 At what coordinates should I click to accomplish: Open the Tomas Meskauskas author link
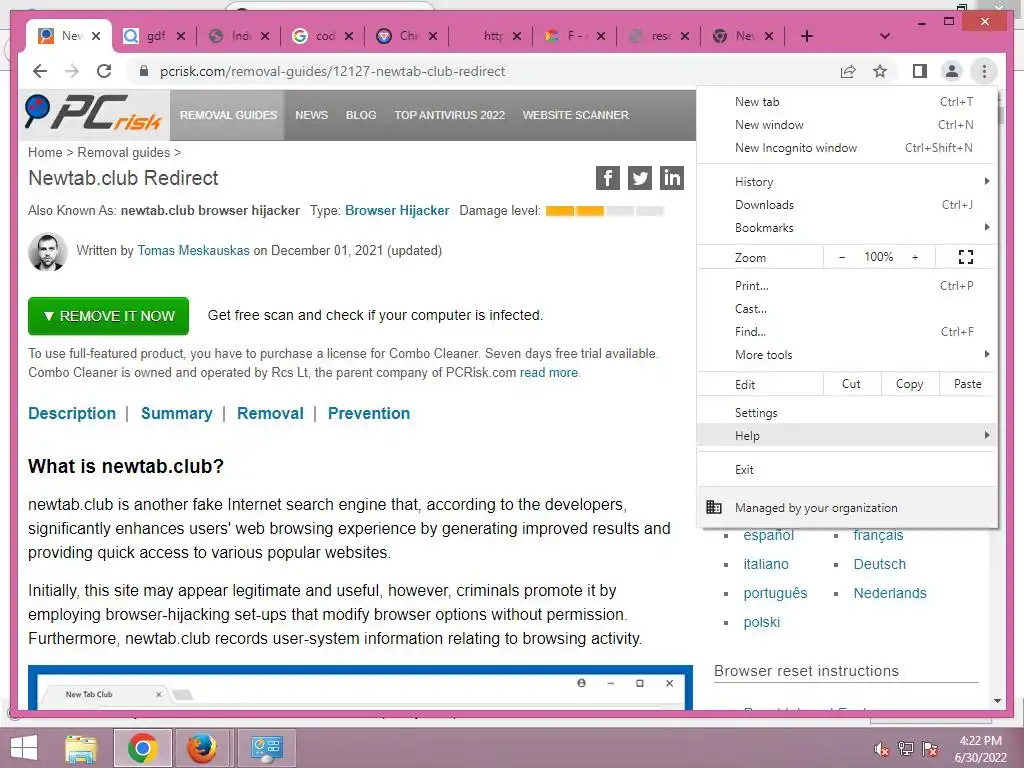193,250
